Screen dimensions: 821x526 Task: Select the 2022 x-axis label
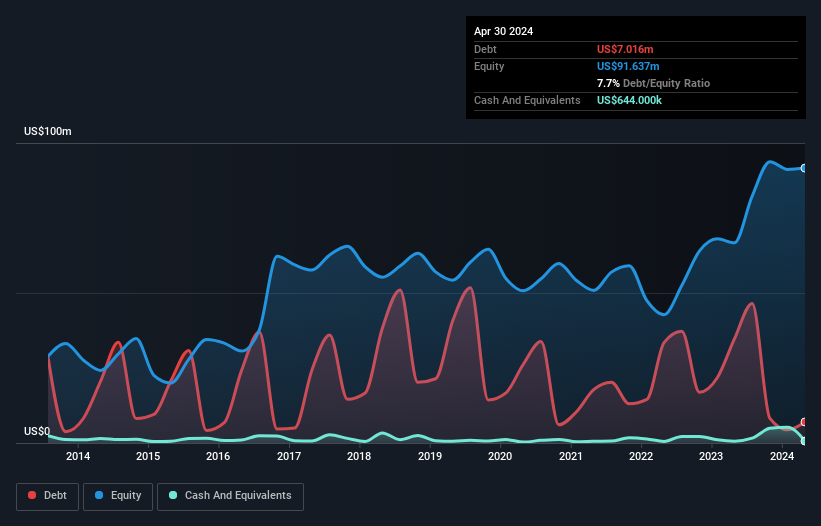640,456
